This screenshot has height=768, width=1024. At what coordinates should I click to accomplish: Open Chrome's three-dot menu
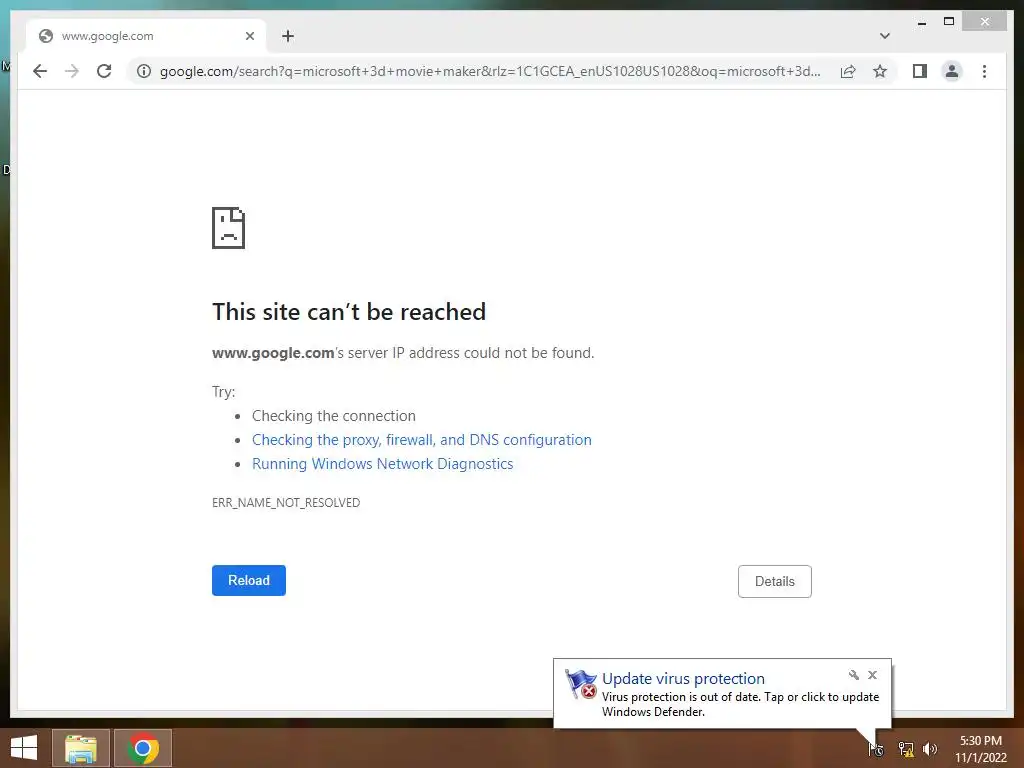(984, 71)
